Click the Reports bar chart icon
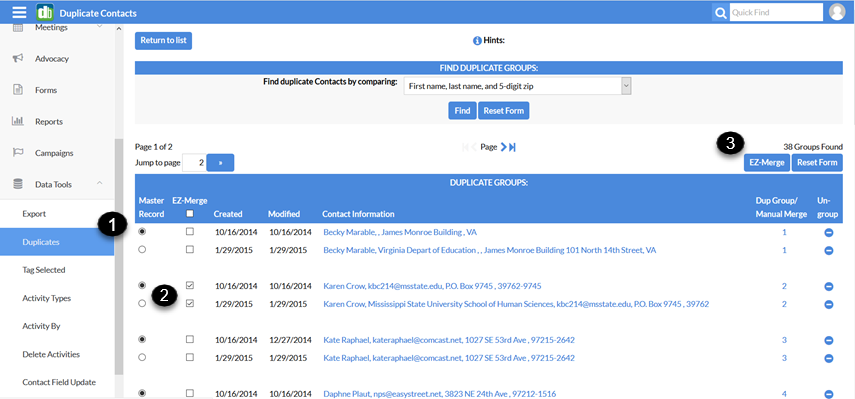Viewport: 855px width, 399px height. [17, 121]
